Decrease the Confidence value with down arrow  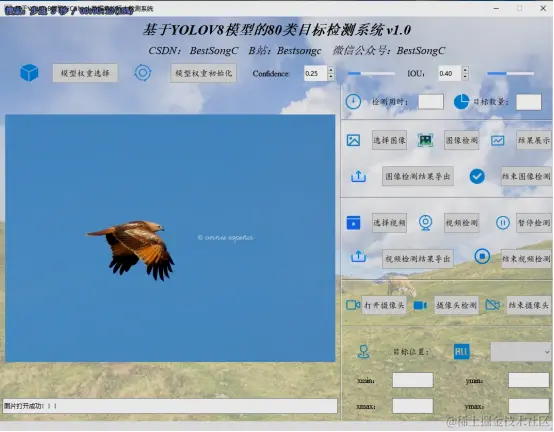pyautogui.click(x=331, y=77)
